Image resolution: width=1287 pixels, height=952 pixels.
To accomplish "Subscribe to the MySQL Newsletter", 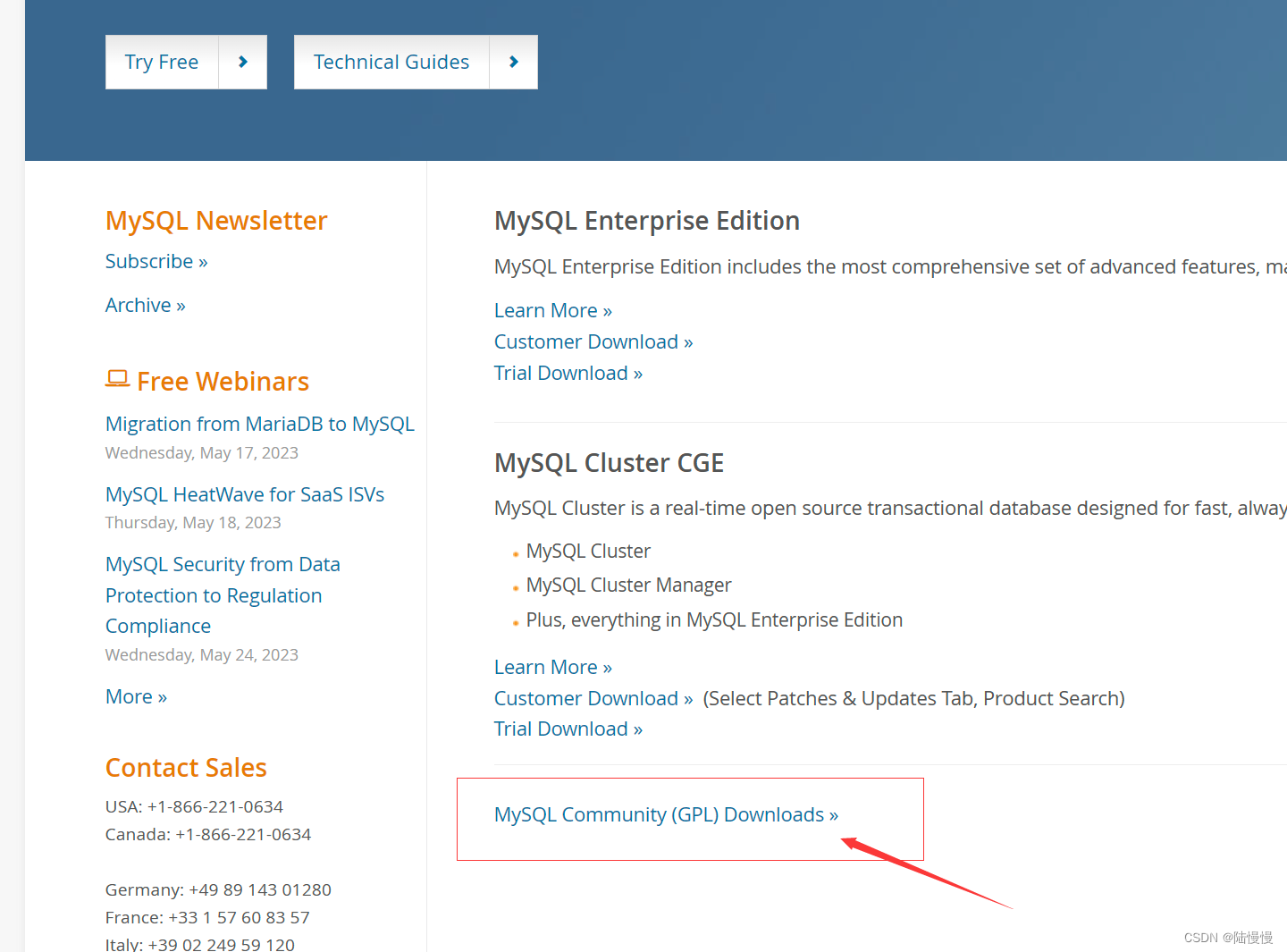I will pos(156,261).
